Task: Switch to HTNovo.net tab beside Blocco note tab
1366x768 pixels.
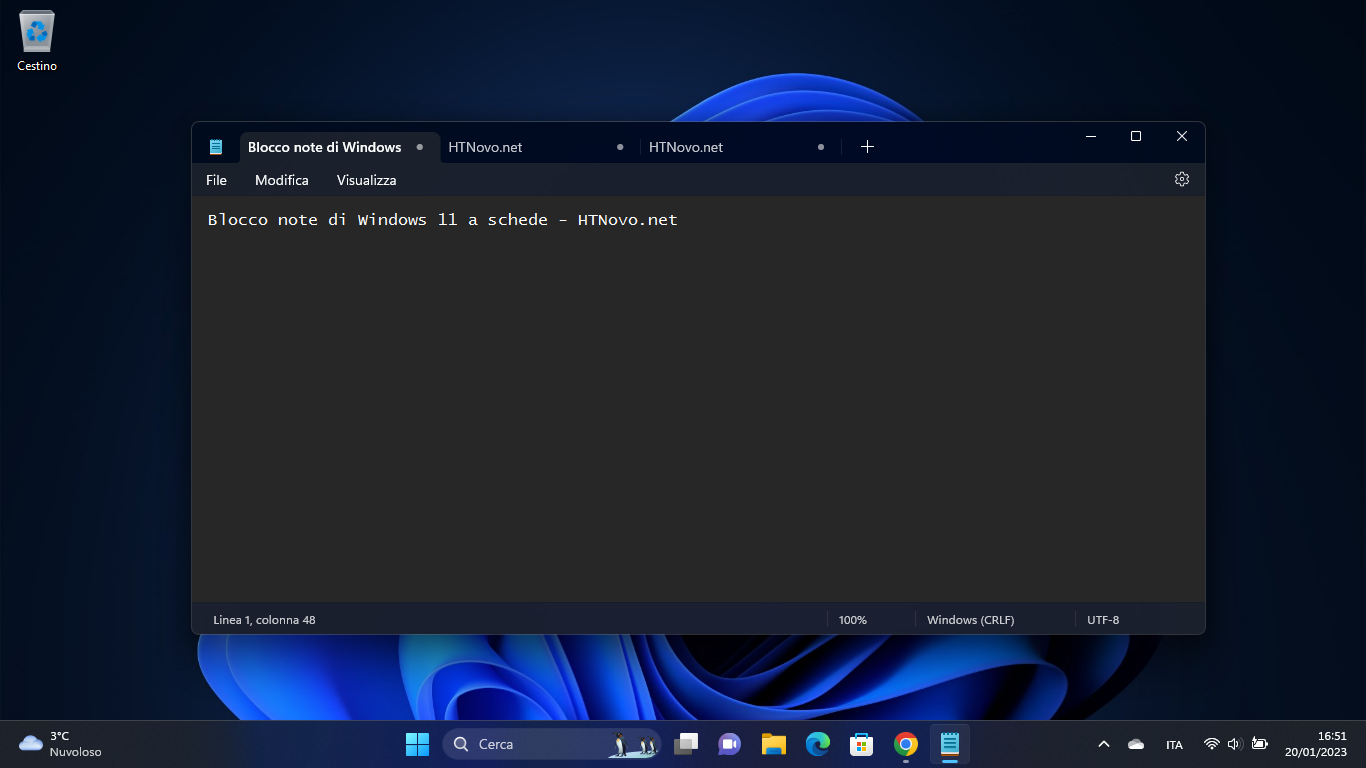Action: coord(540,147)
